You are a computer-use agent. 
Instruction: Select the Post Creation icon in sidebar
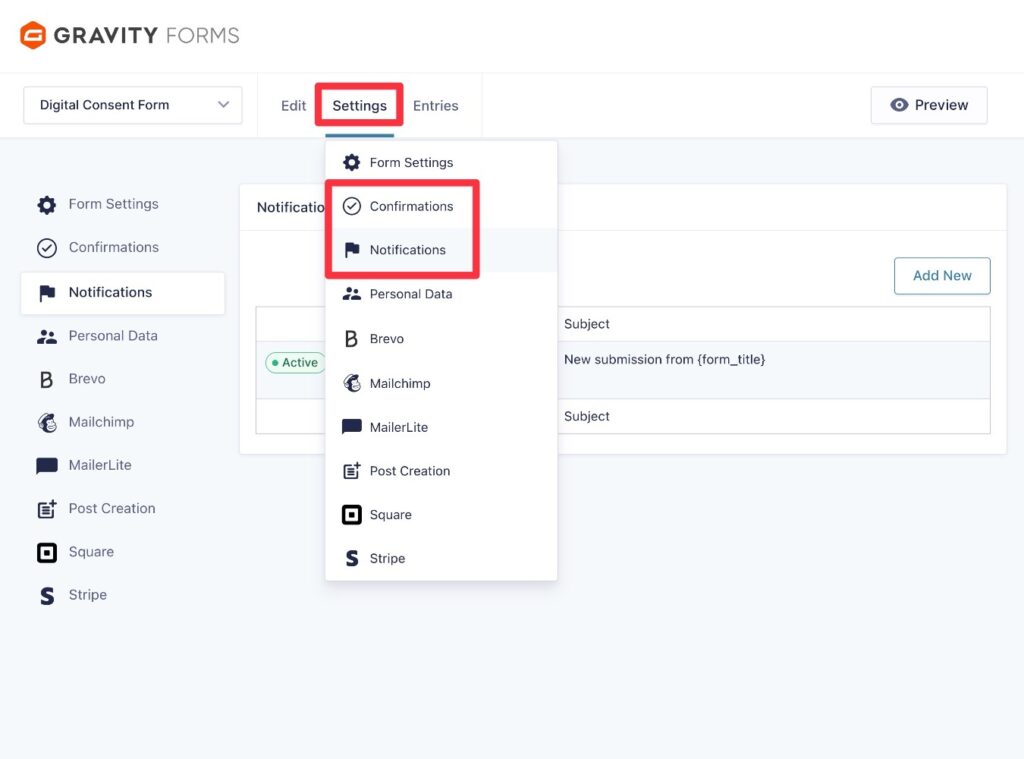pyautogui.click(x=46, y=508)
